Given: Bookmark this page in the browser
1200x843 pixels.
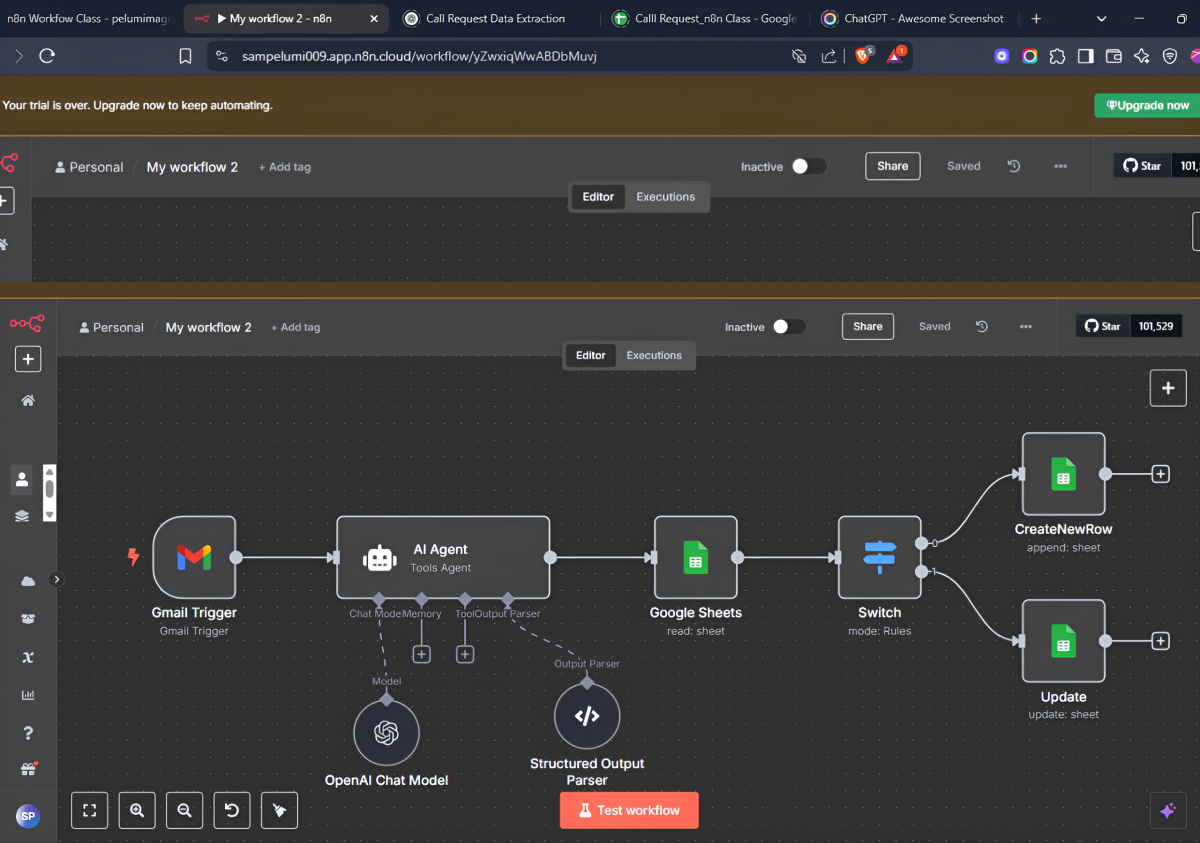Looking at the screenshot, I should coord(185,56).
